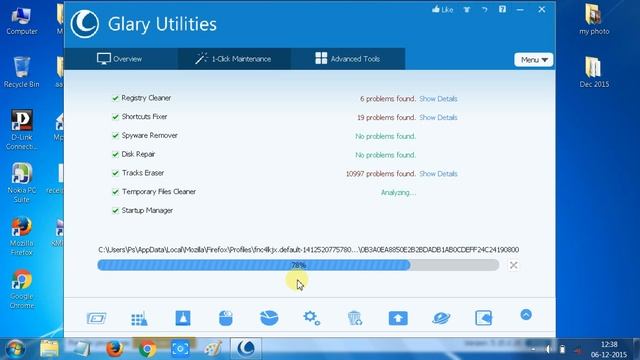This screenshot has width=640, height=360.
Task: Open the Windows Start button
Action: pos(16,349)
